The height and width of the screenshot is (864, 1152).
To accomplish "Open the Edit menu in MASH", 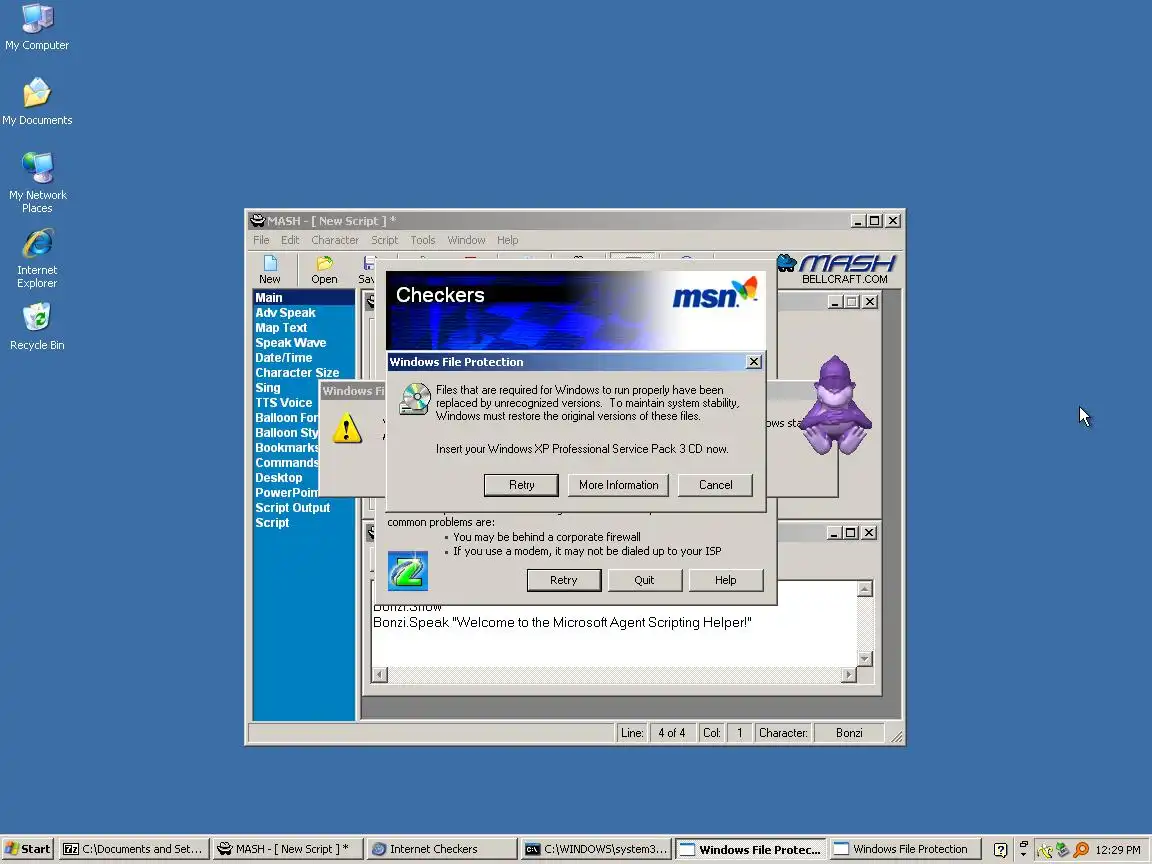I will pos(290,240).
